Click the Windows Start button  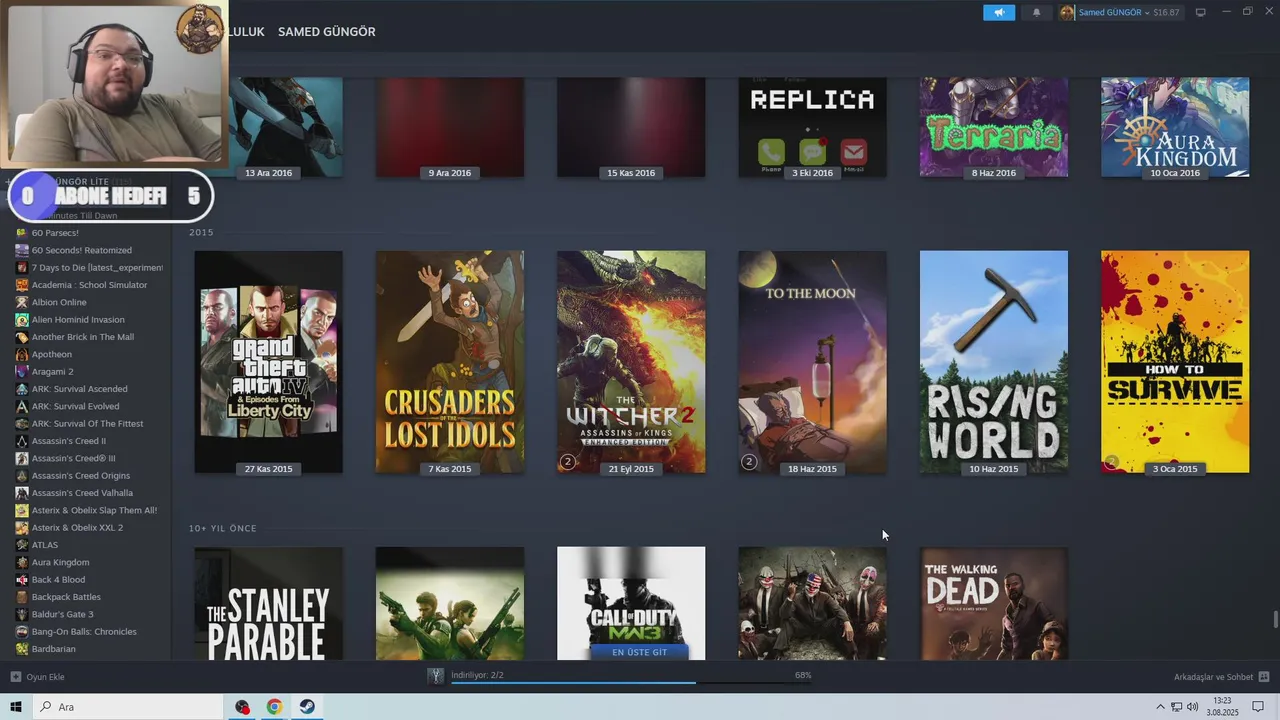point(16,707)
